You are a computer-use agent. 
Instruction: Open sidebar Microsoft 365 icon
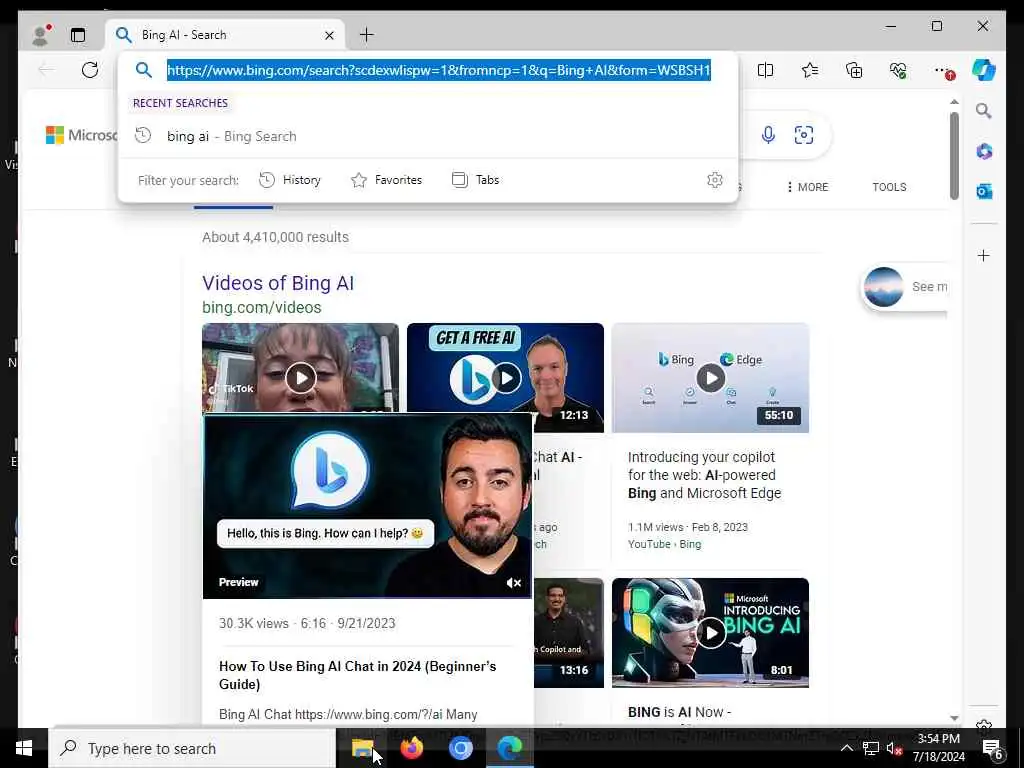[x=984, y=152]
